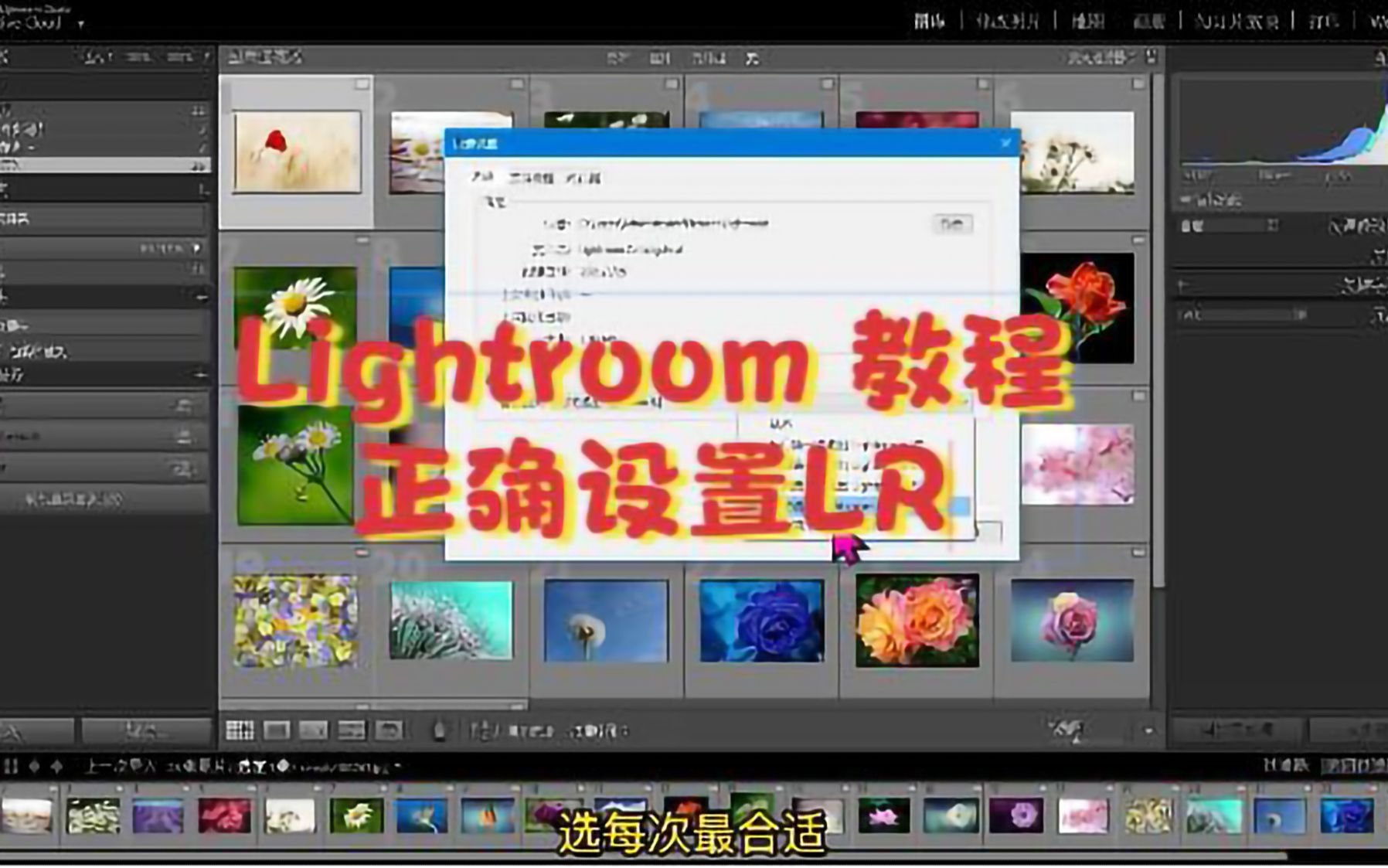The width and height of the screenshot is (1388, 868).
Task: Open the 幻灯片放映 Slideshow module
Action: (x=1237, y=21)
